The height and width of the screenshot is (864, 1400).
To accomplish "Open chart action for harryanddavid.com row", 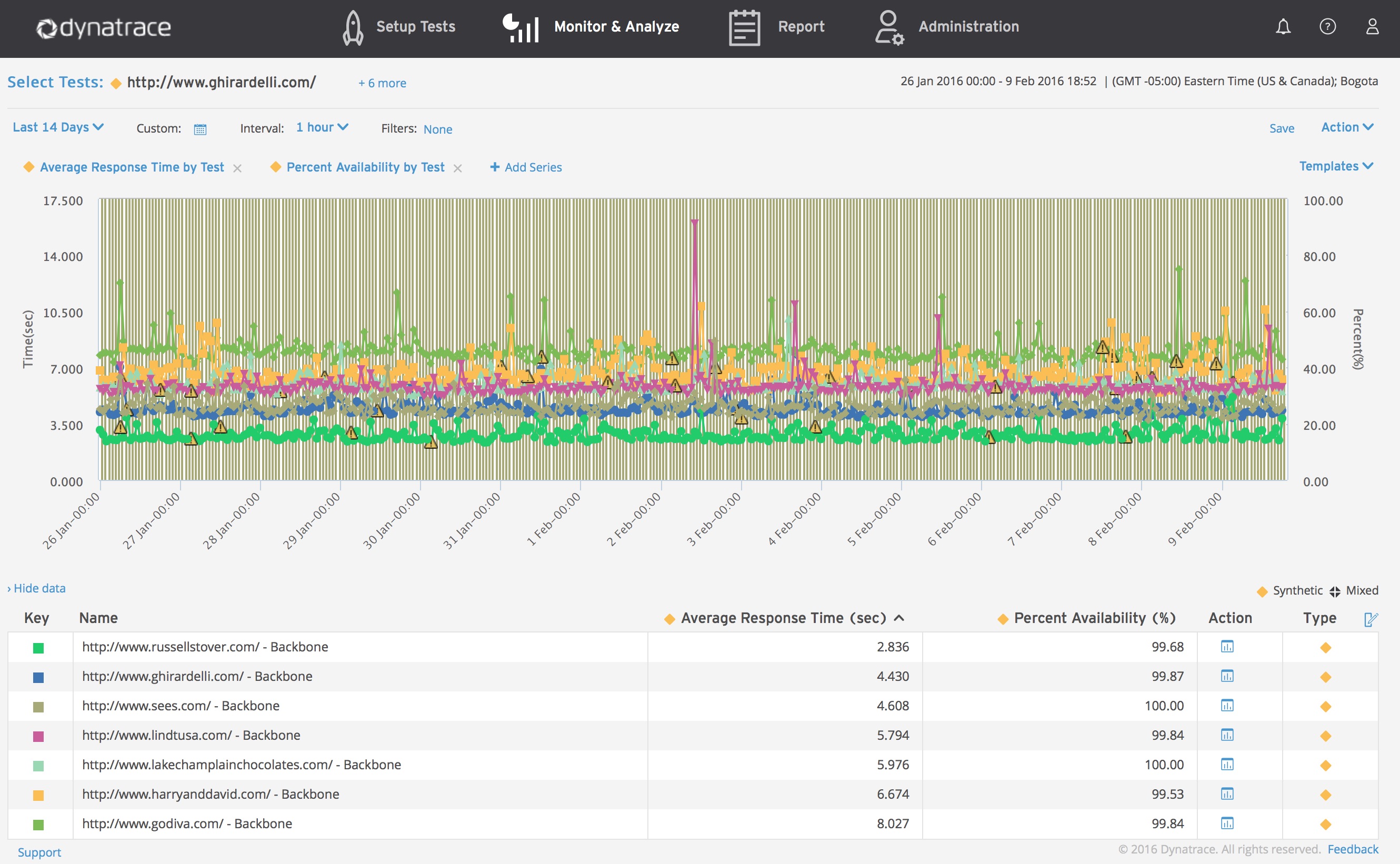I will pos(1227,795).
